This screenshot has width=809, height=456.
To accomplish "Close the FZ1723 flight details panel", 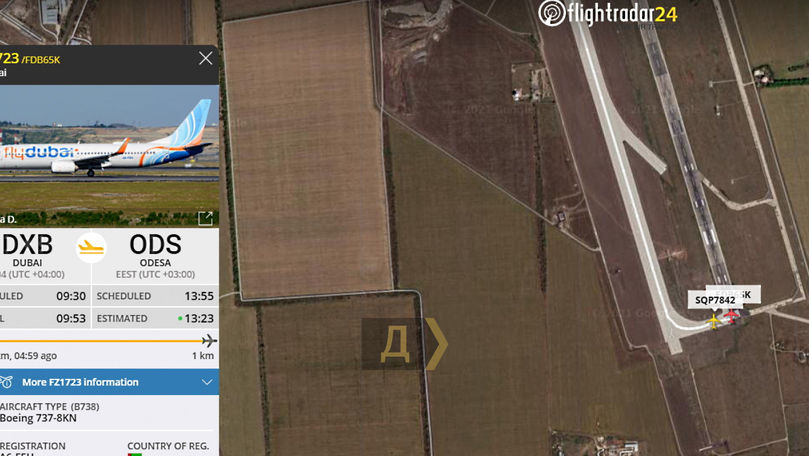I will point(205,58).
